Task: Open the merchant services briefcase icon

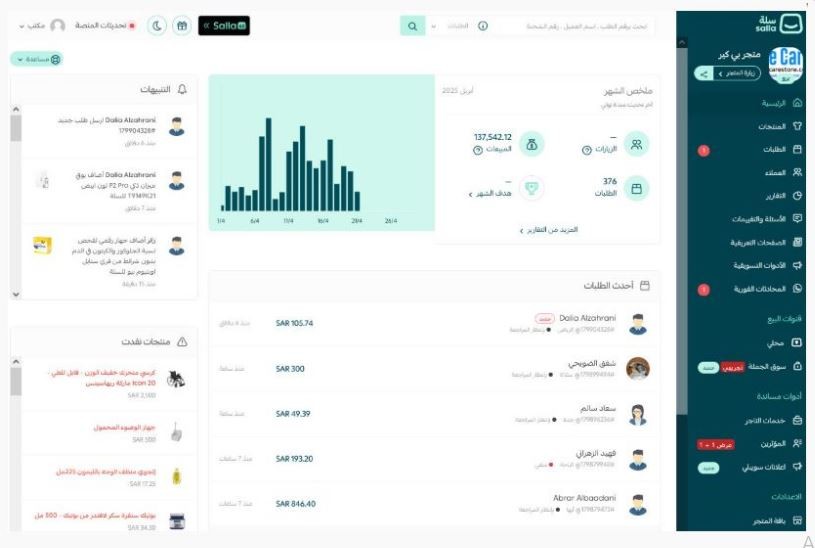Action: [797, 420]
